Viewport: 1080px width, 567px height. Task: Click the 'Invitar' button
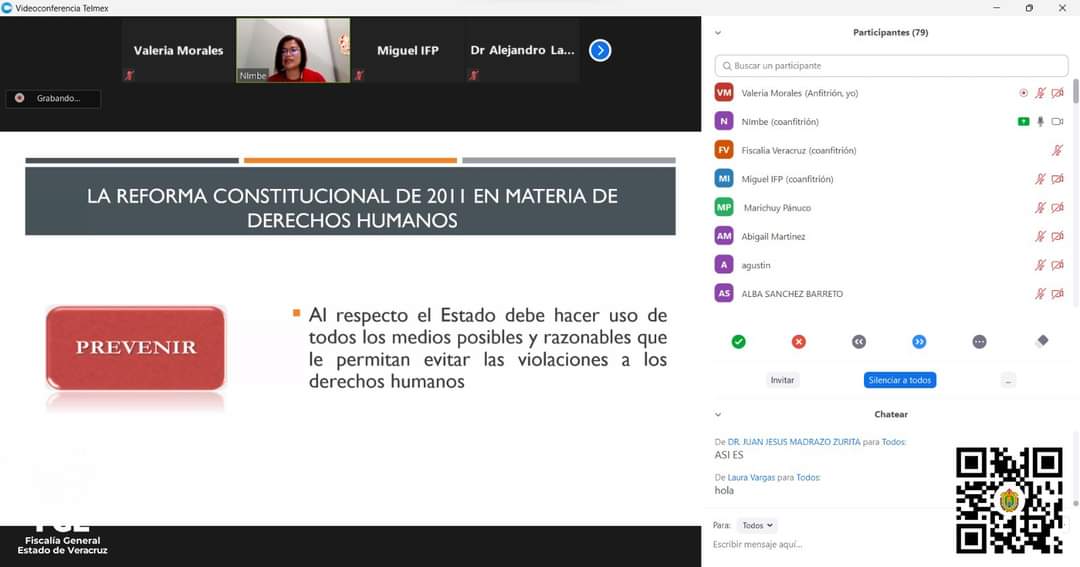[x=782, y=380]
